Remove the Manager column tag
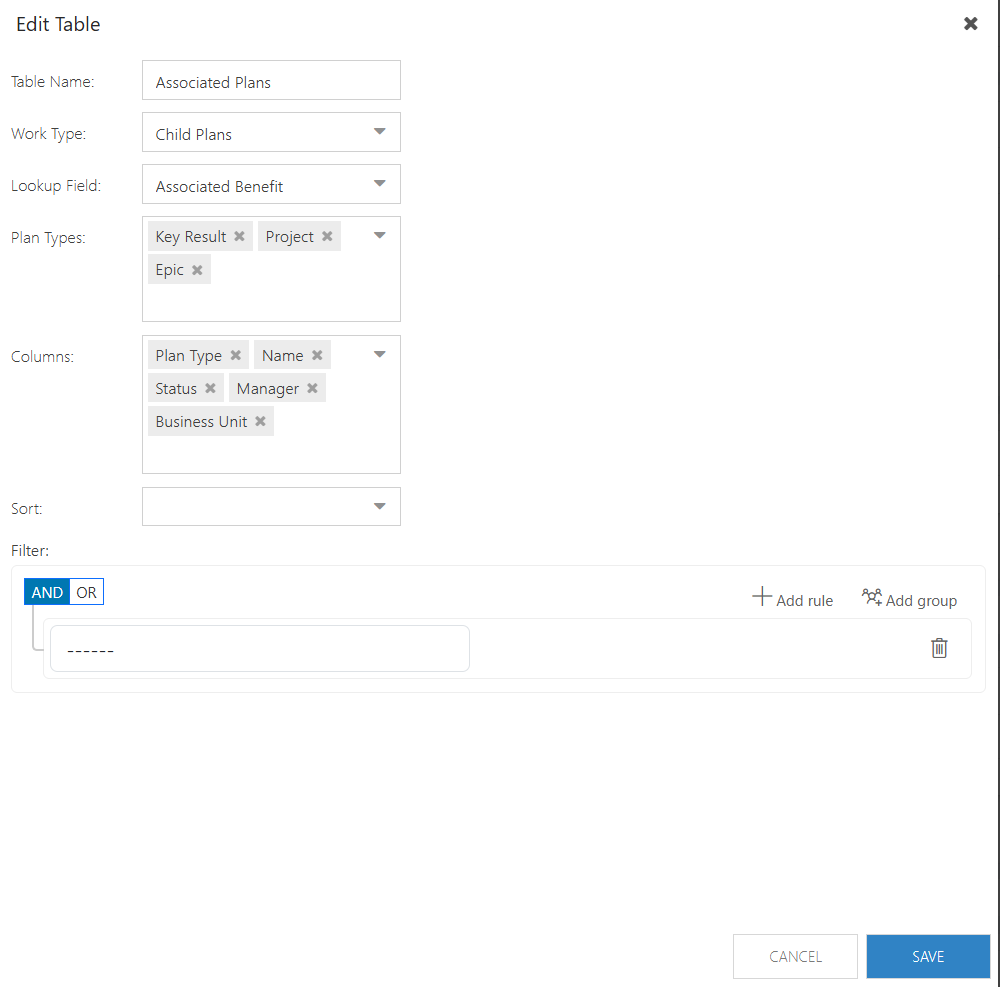Screen dimensions: 1000x987 click(x=312, y=388)
